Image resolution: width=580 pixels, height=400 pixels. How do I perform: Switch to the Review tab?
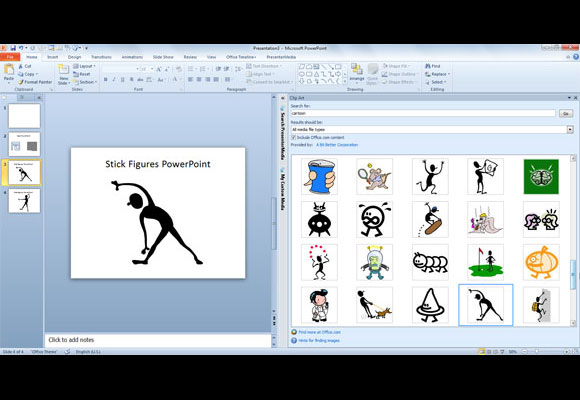coord(190,57)
